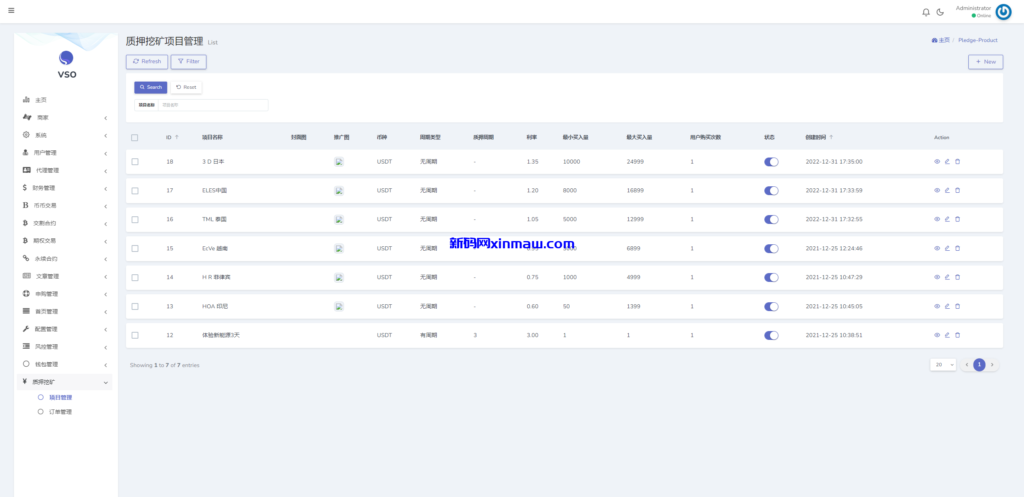This screenshot has height=497, width=1024.
Task: Click the delete trash icon for row ID 16
Action: [957, 219]
